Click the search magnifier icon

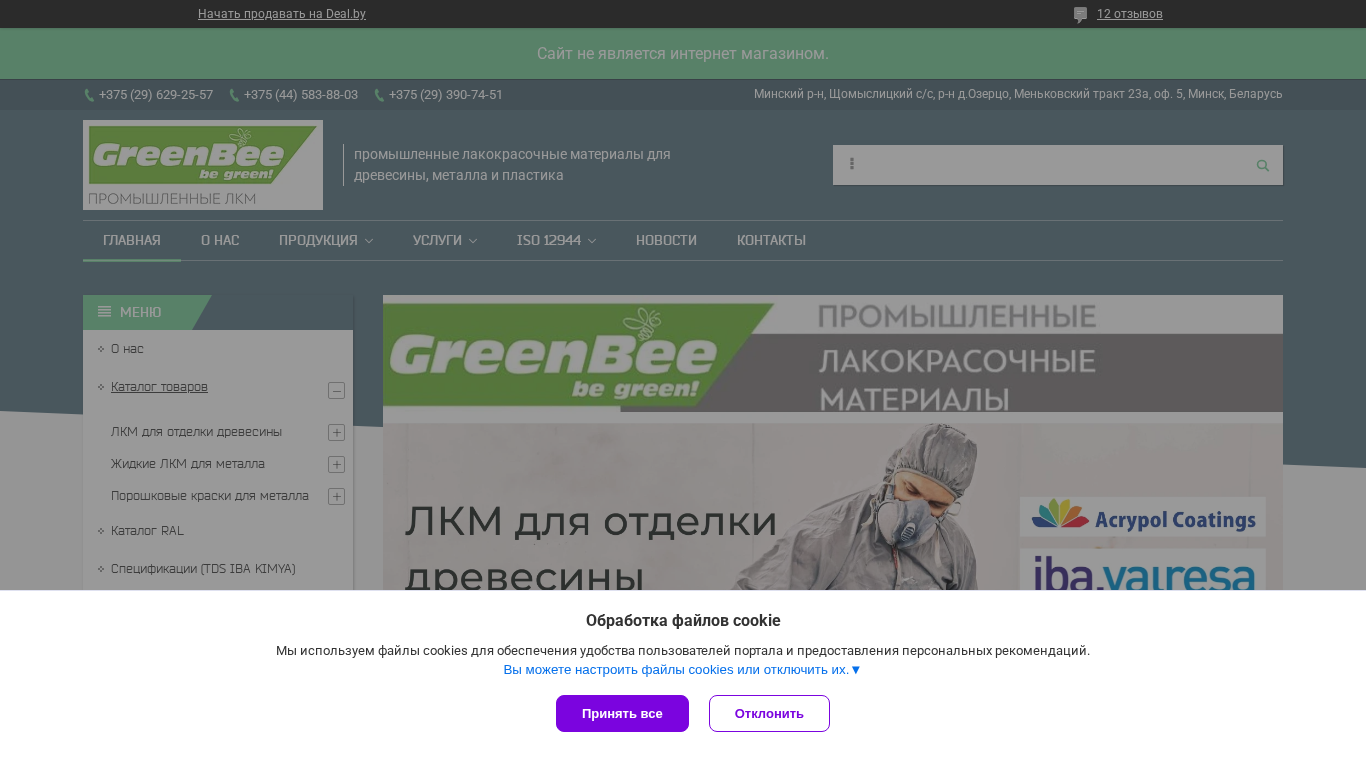(1262, 165)
